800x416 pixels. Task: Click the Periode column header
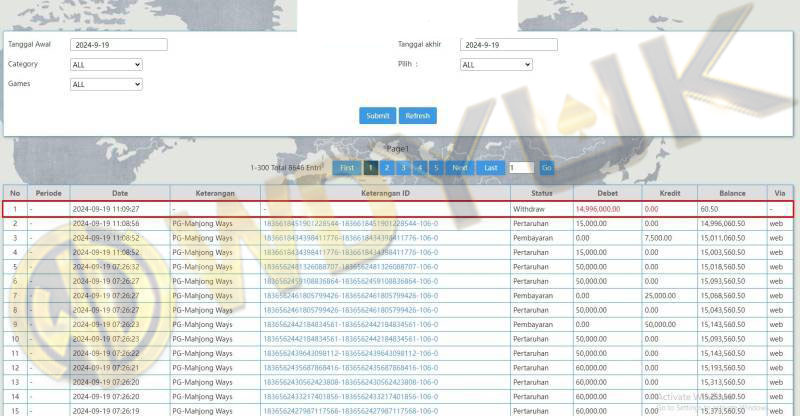coord(48,193)
